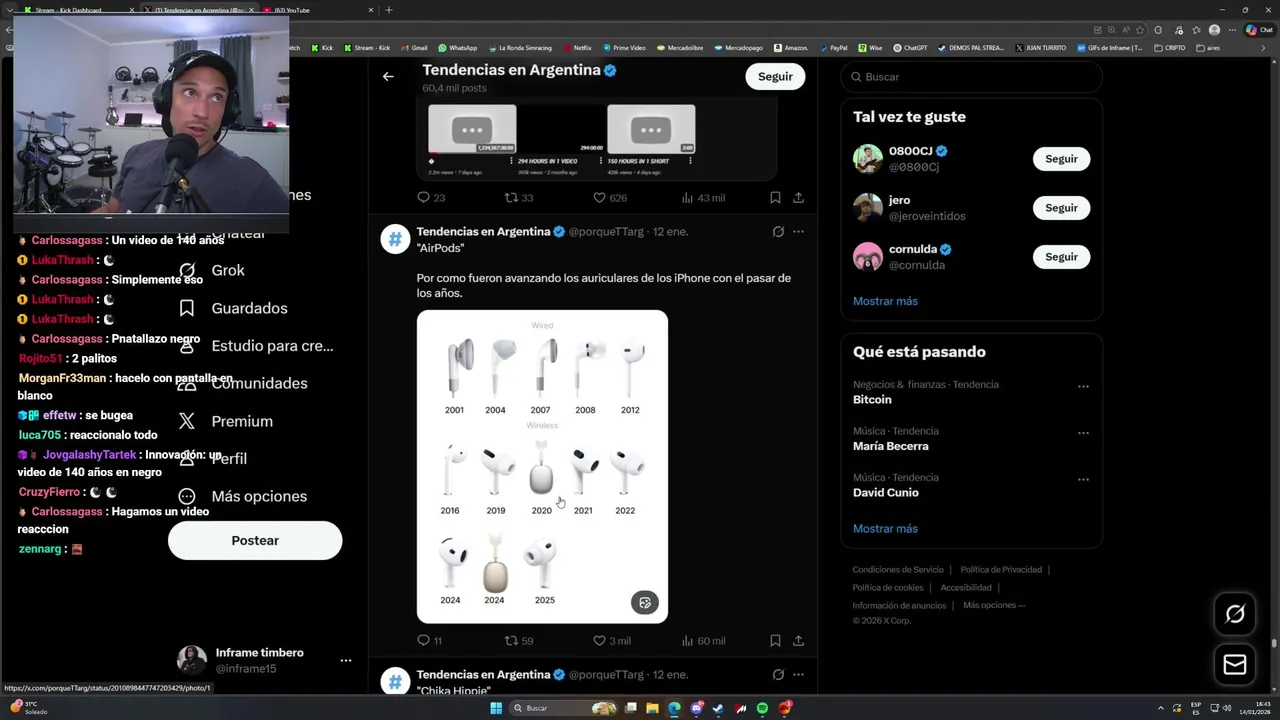Open File Explorer from the taskbar

pos(651,708)
